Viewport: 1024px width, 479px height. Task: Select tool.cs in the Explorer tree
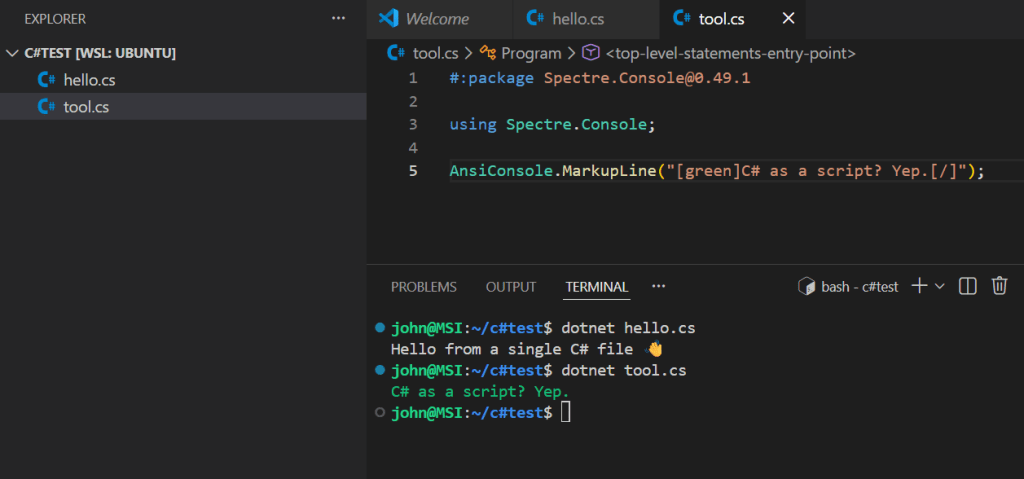pyautogui.click(x=86, y=107)
